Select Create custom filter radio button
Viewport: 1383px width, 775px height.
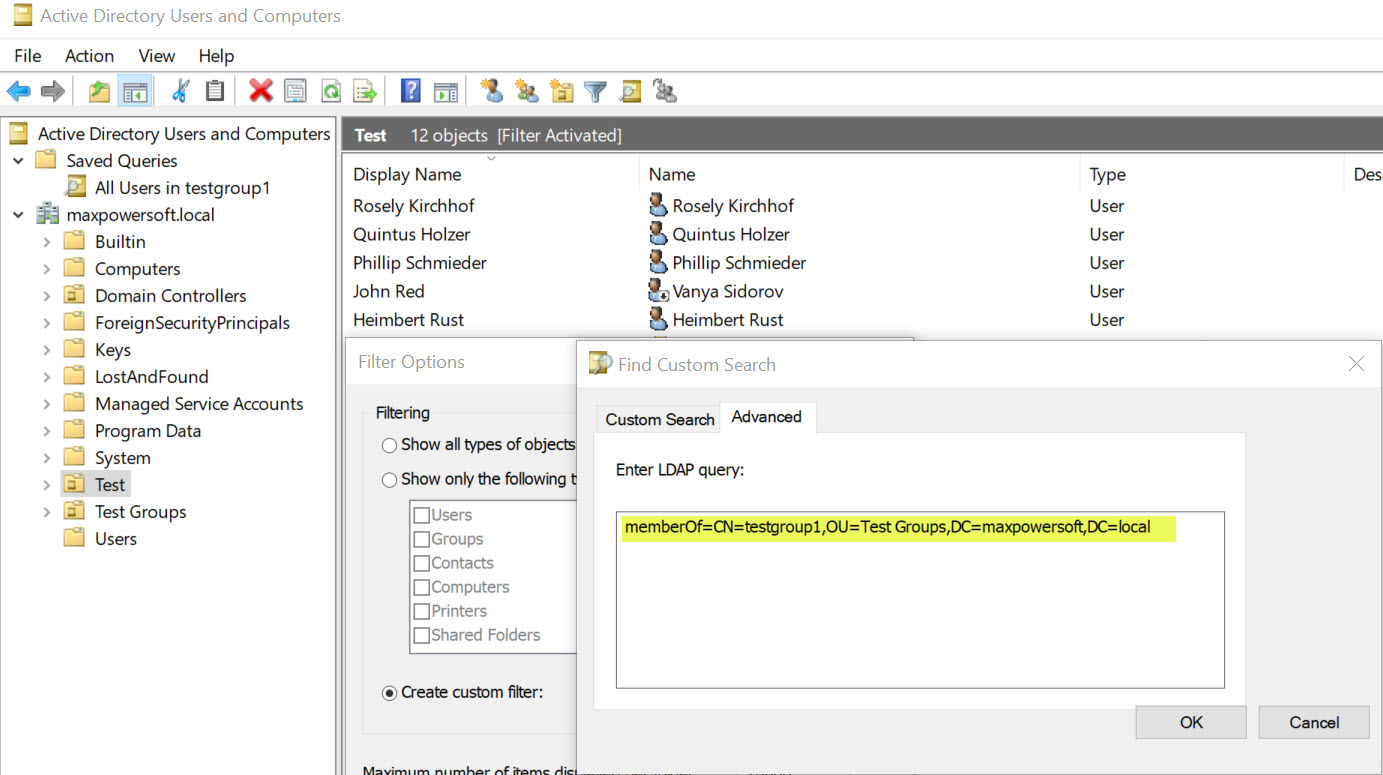(x=389, y=692)
